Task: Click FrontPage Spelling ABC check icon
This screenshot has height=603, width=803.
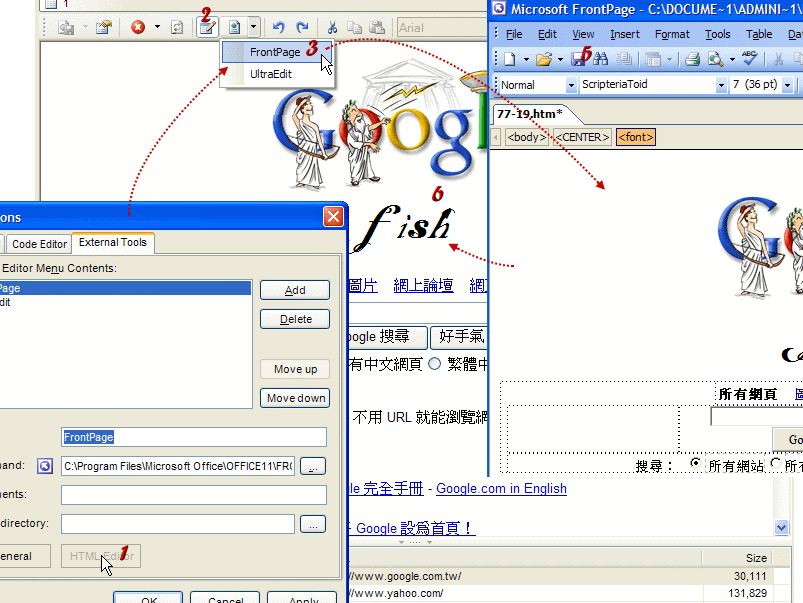Action: point(749,58)
